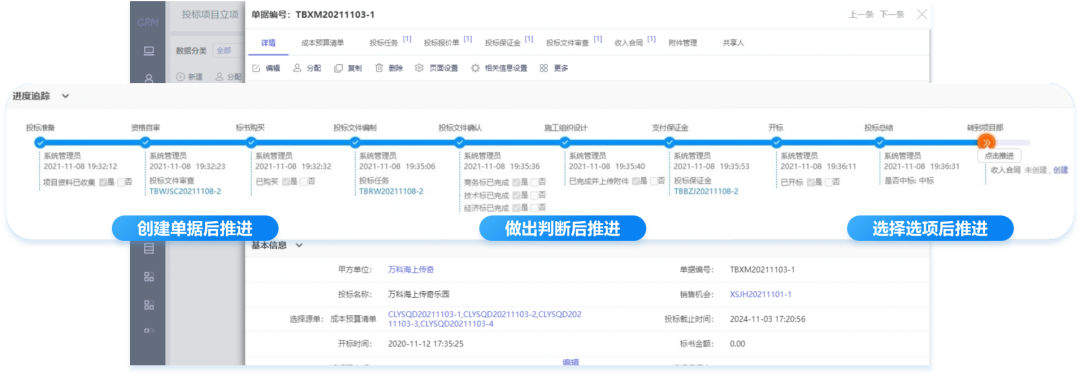Check 否 for 项目资料已收集

pos(121,181)
